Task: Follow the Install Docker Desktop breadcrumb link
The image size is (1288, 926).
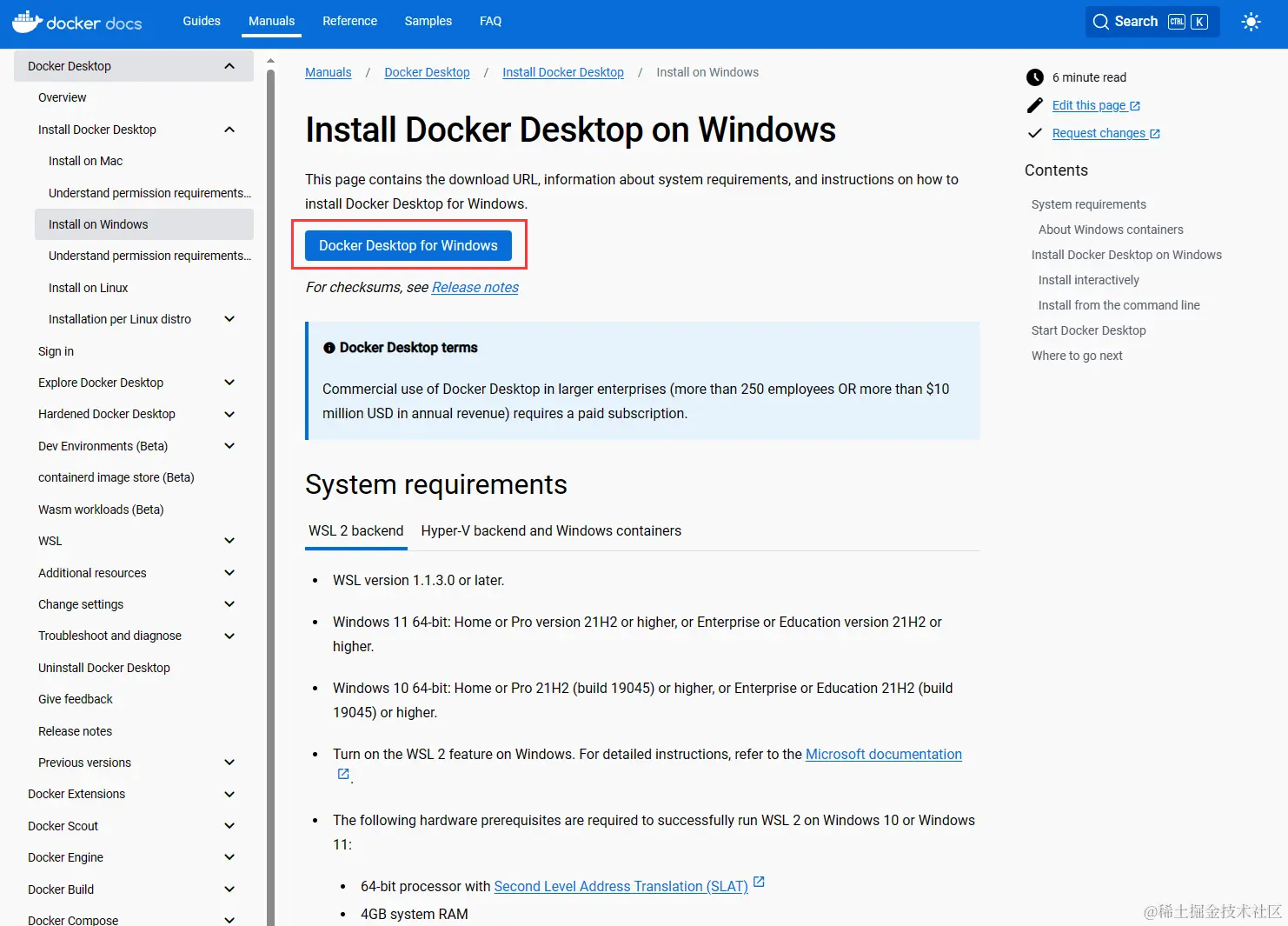Action: (563, 72)
